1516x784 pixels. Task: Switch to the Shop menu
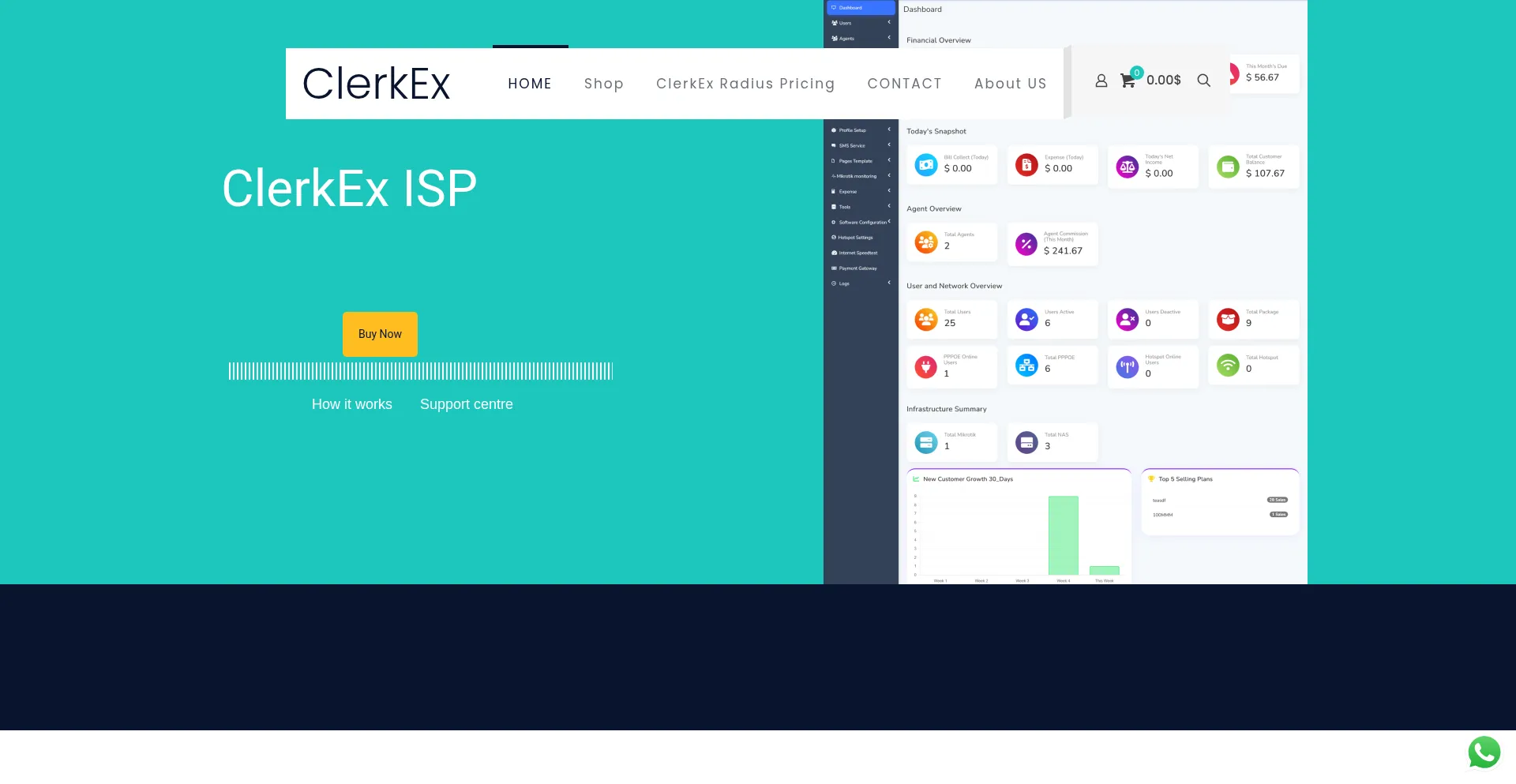click(x=604, y=84)
